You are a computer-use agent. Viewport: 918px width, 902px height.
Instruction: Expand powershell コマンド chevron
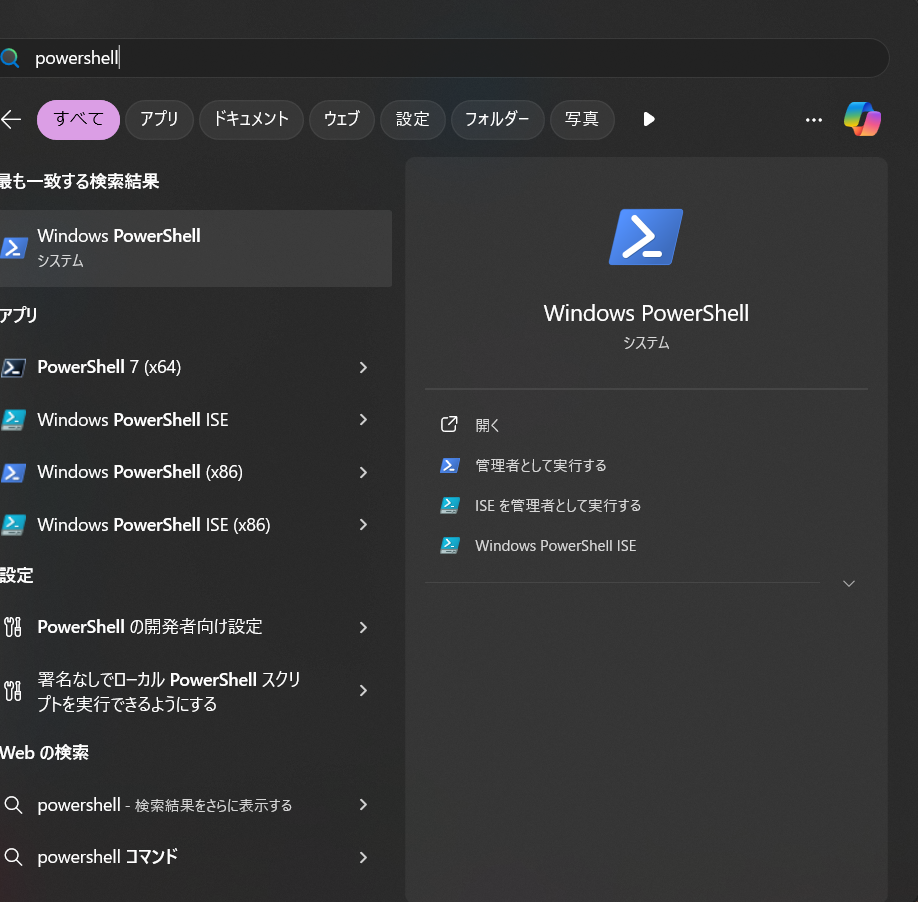363,858
